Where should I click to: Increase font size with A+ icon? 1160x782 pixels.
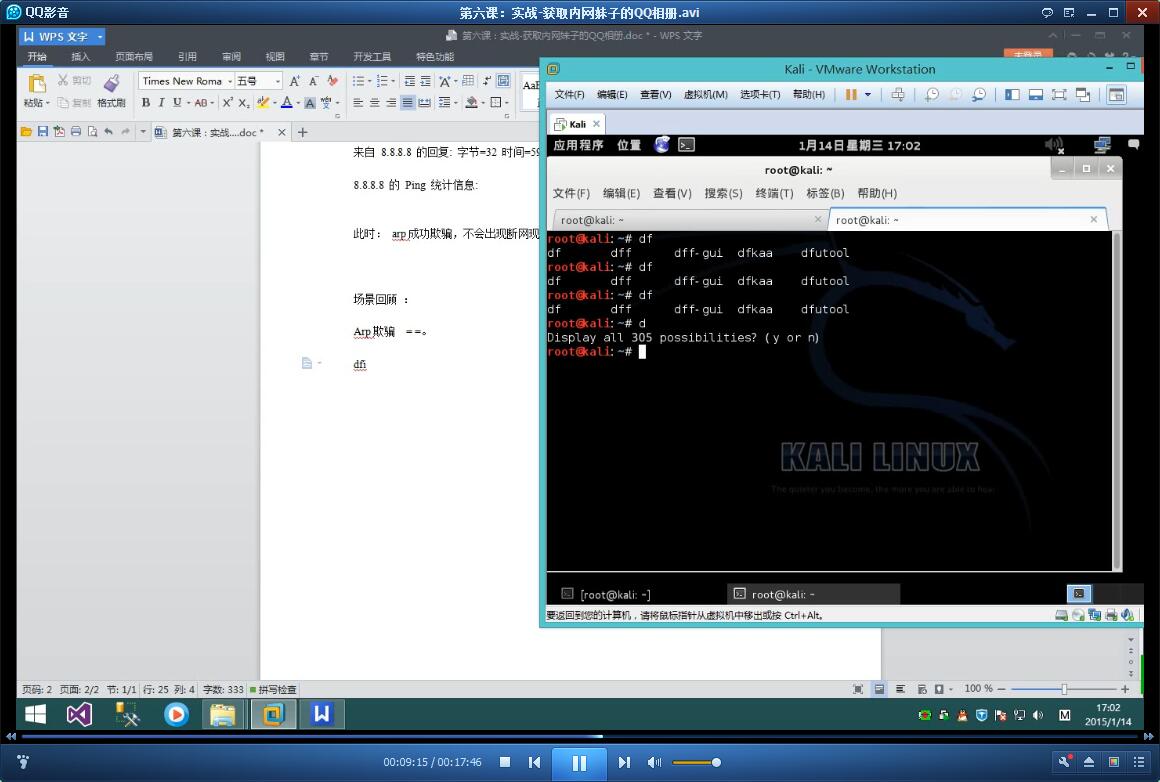(x=294, y=81)
